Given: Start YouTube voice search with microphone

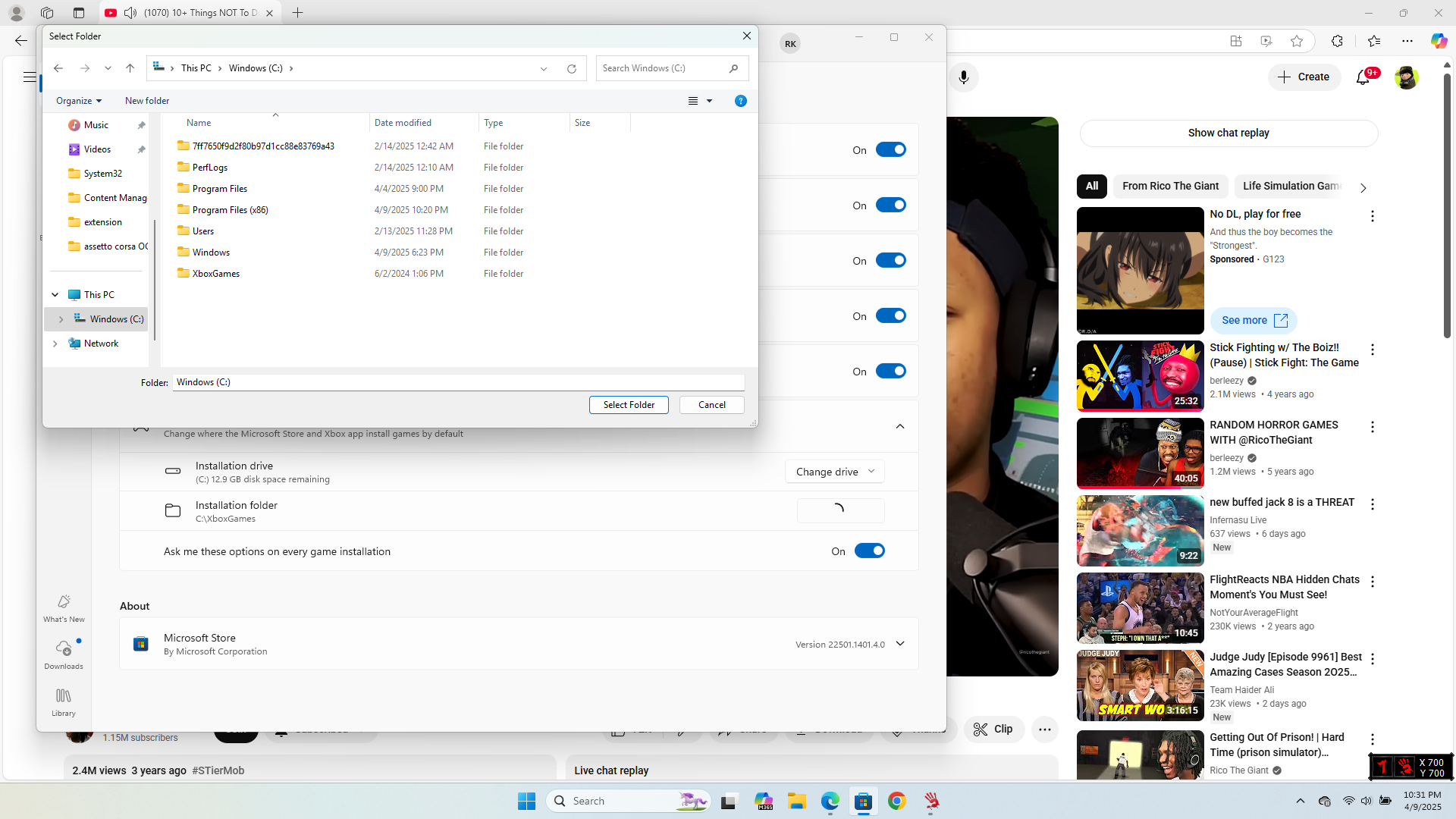Looking at the screenshot, I should [964, 77].
